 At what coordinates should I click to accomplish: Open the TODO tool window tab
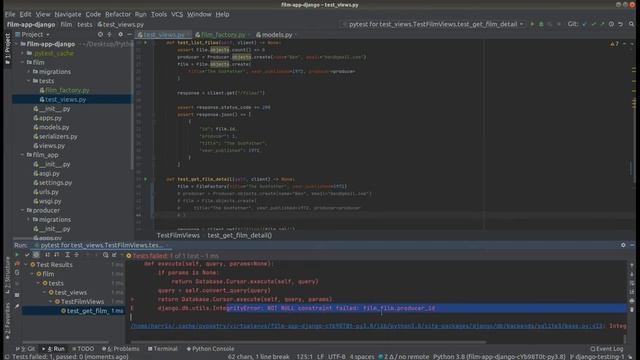pyautogui.click(x=83, y=349)
